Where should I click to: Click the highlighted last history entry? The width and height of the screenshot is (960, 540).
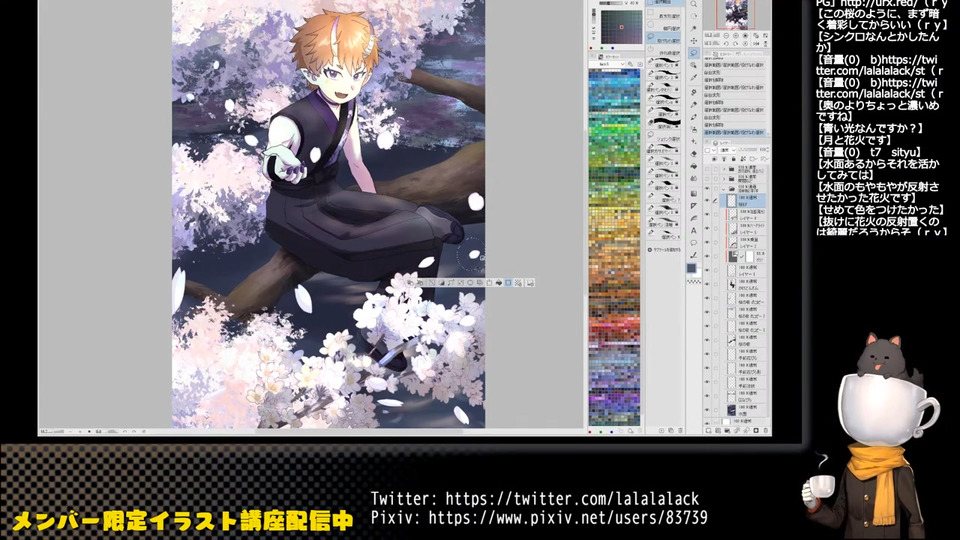coord(734,133)
